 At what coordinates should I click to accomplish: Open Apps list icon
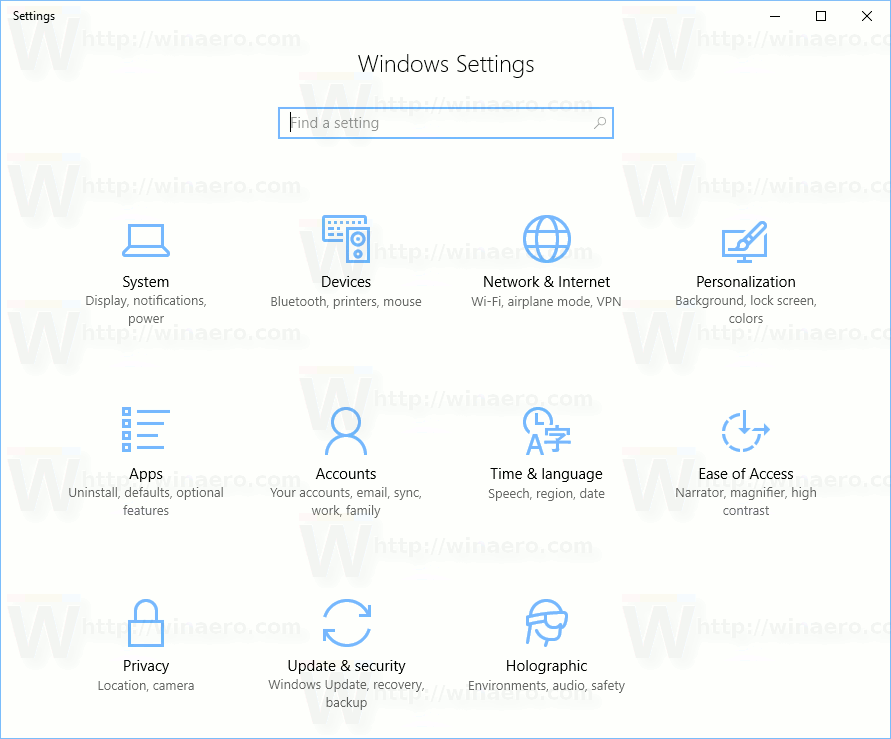point(146,430)
